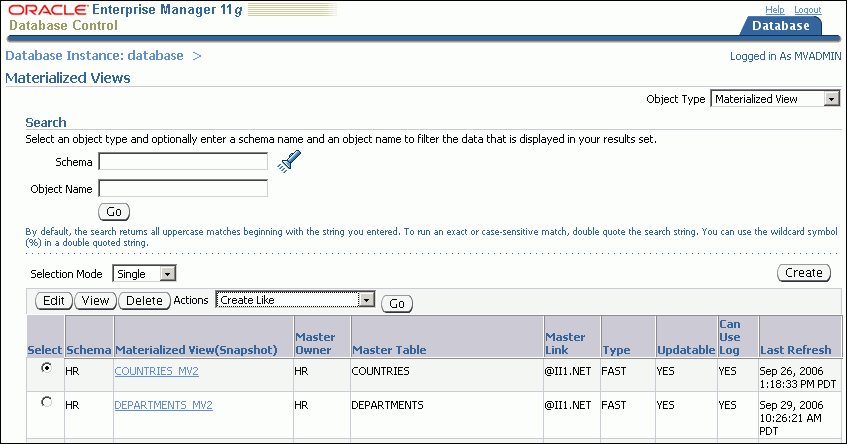Focus the Schema input field
This screenshot has height=444, width=847.
click(x=183, y=162)
